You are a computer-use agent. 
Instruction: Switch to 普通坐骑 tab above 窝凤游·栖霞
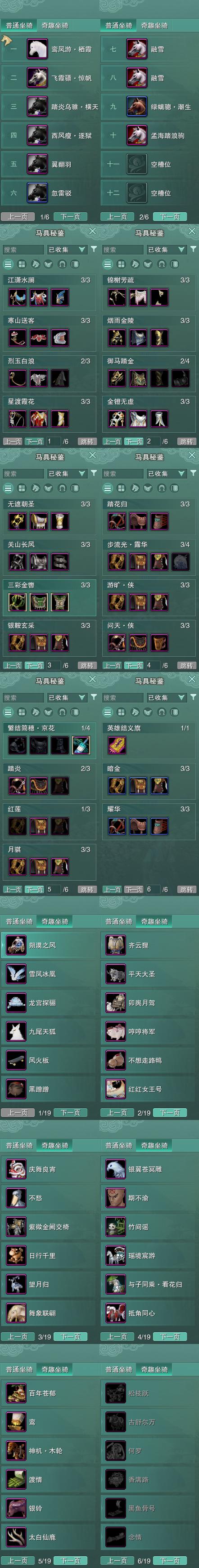(19, 26)
